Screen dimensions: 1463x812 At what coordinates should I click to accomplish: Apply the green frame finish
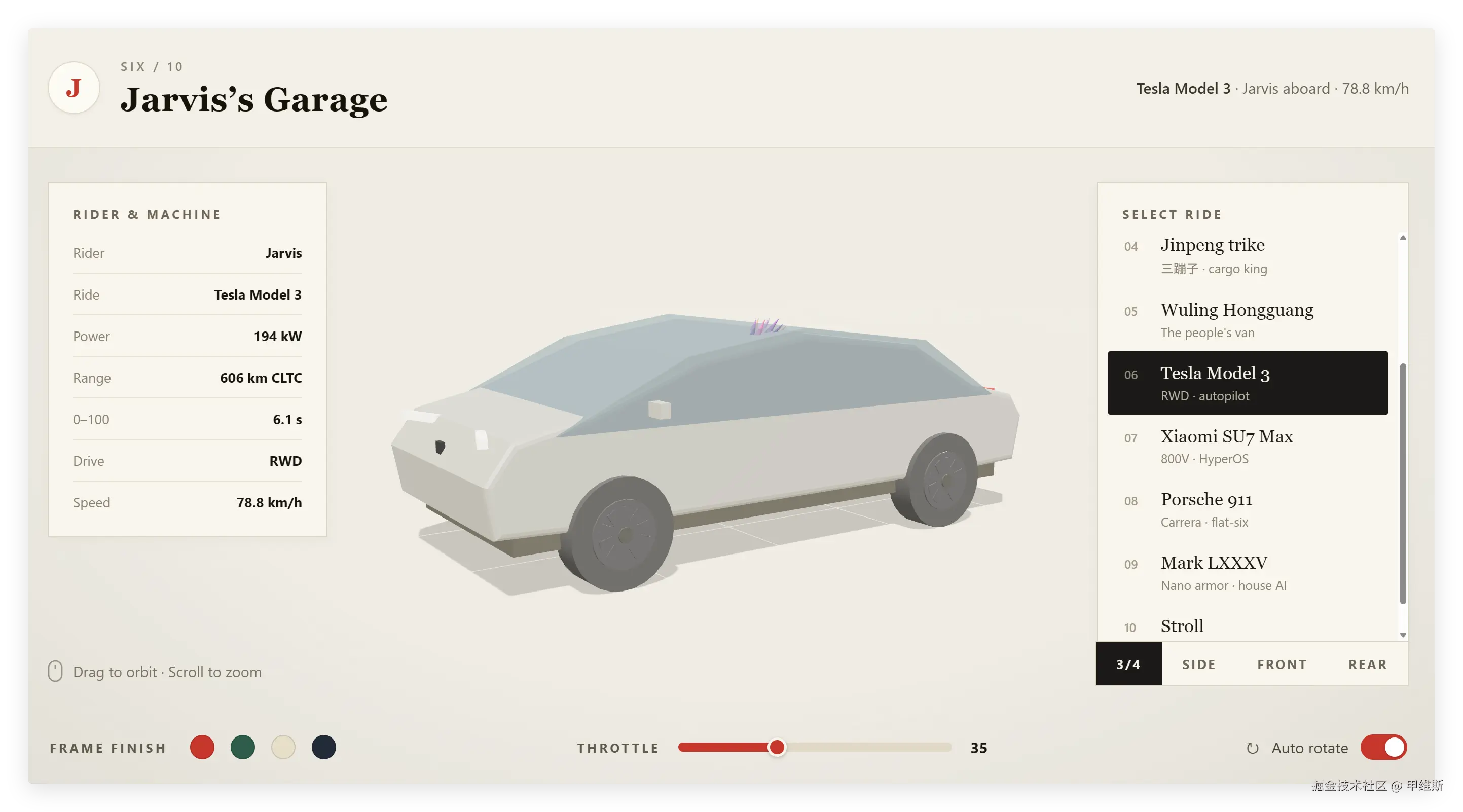(x=242, y=747)
